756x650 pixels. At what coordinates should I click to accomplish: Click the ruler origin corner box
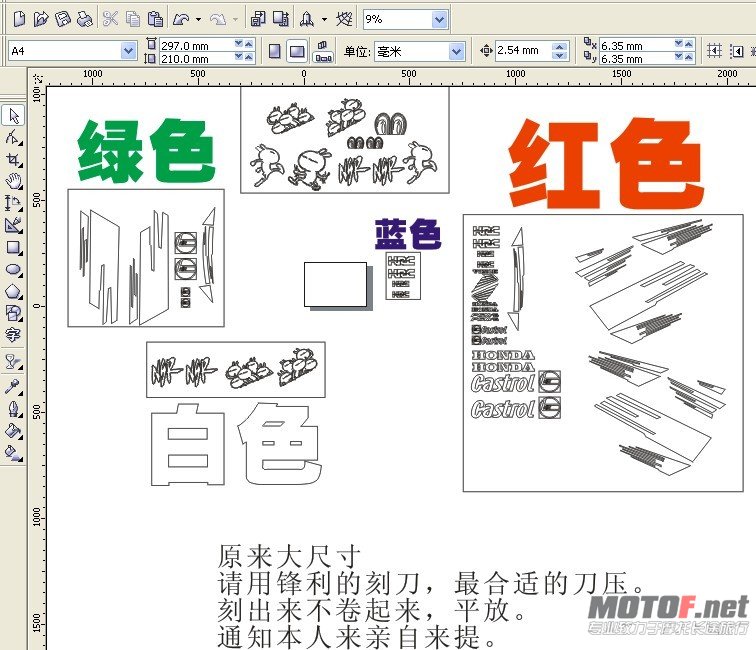point(37,77)
